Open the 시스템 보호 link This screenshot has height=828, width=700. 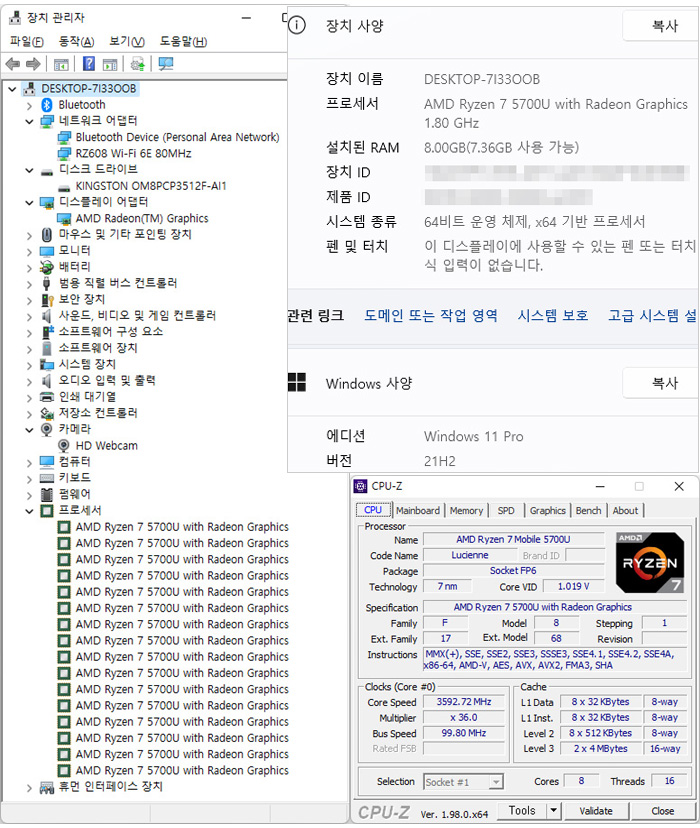tap(553, 316)
